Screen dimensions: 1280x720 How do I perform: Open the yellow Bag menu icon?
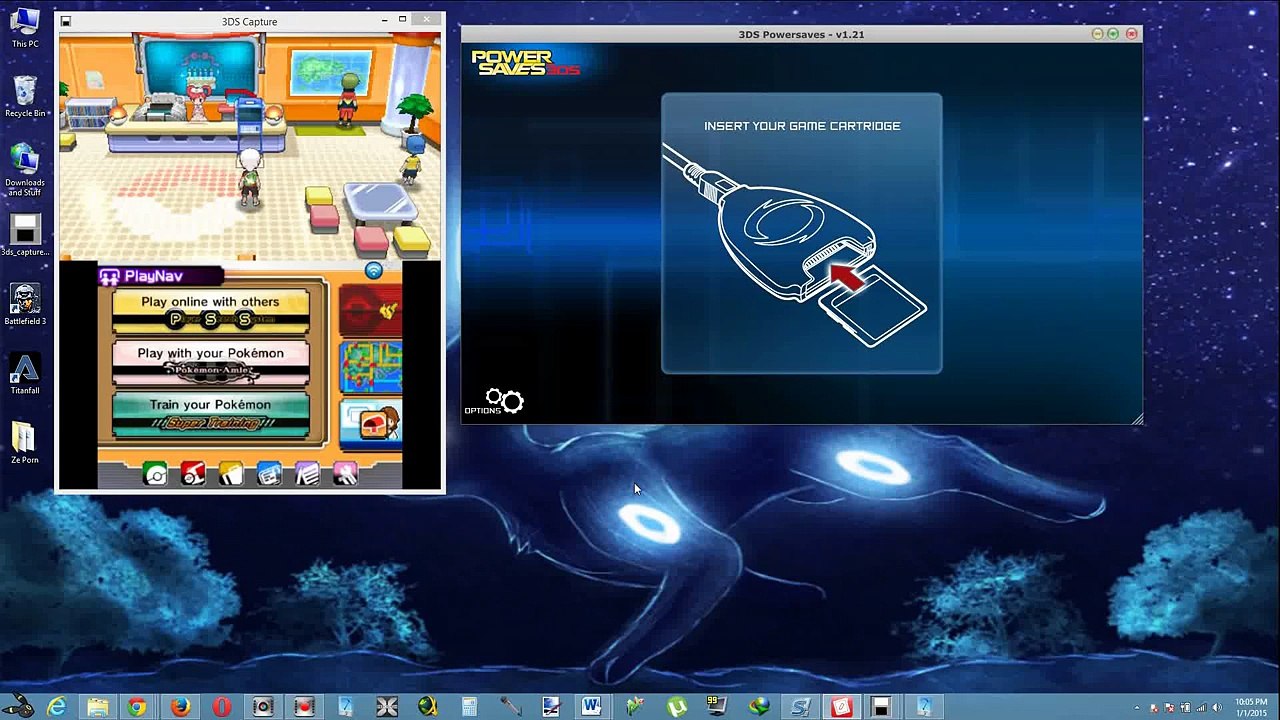click(x=231, y=474)
